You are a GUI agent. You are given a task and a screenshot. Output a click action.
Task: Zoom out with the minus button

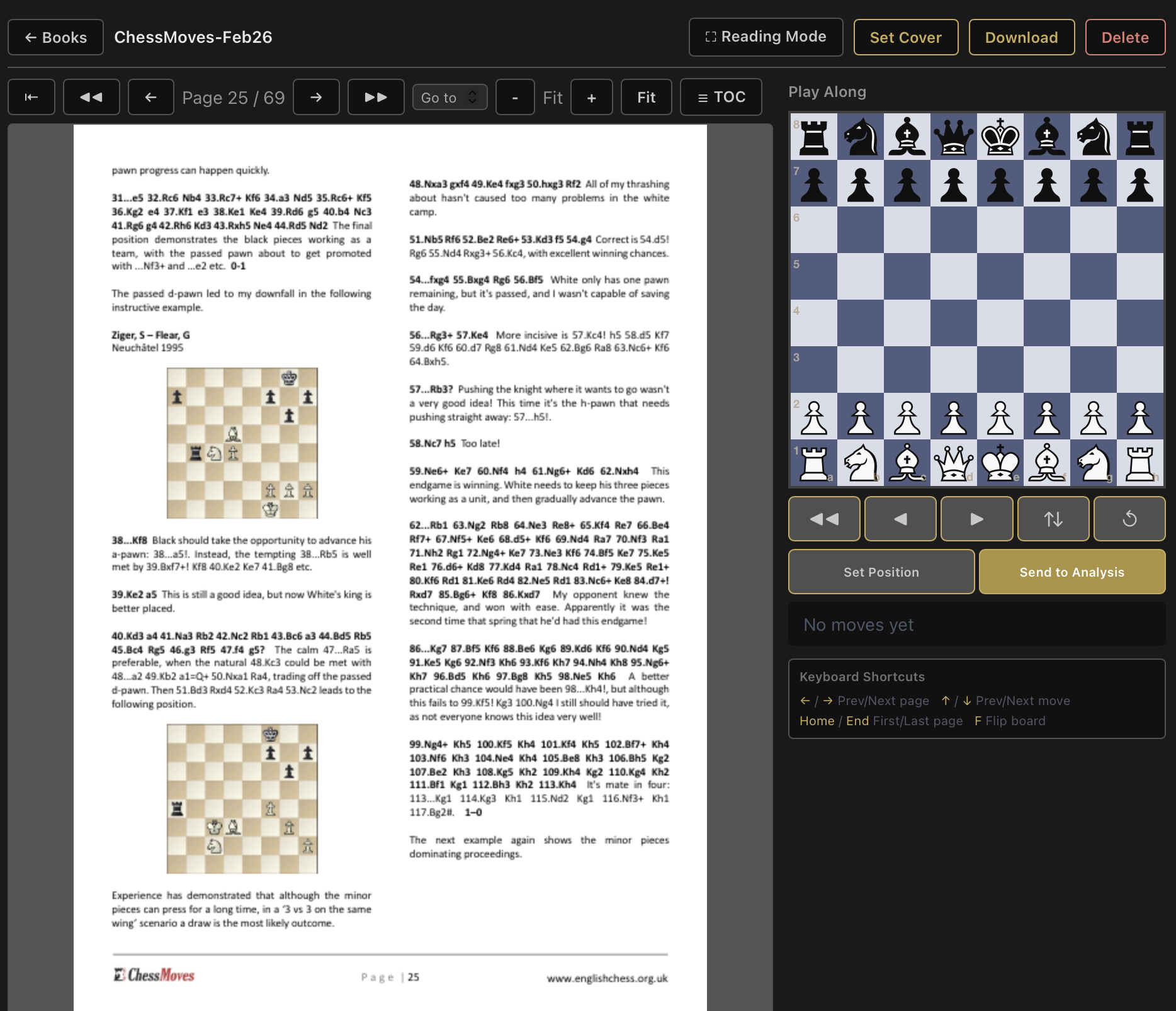[515, 97]
